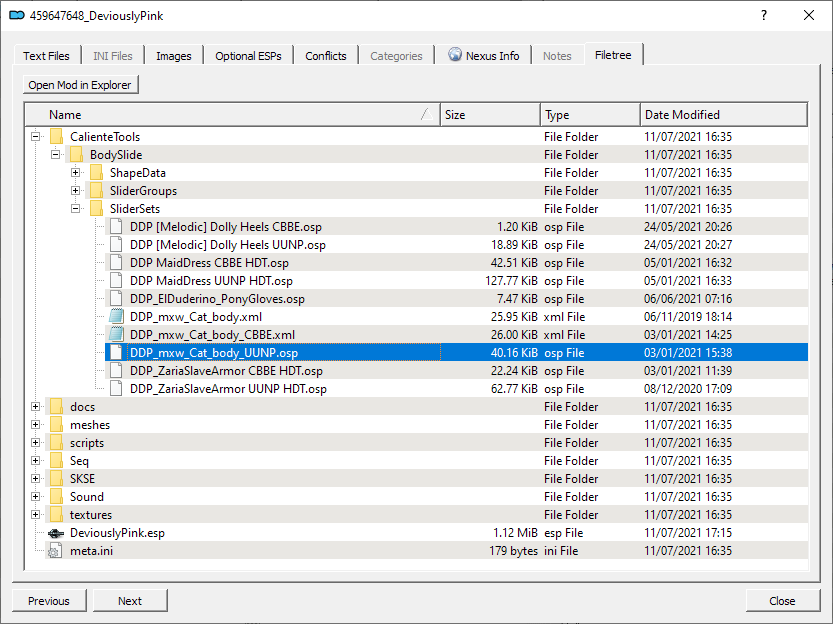
Task: Click the 08/12/2020 17:09 date cell
Action: (x=688, y=389)
